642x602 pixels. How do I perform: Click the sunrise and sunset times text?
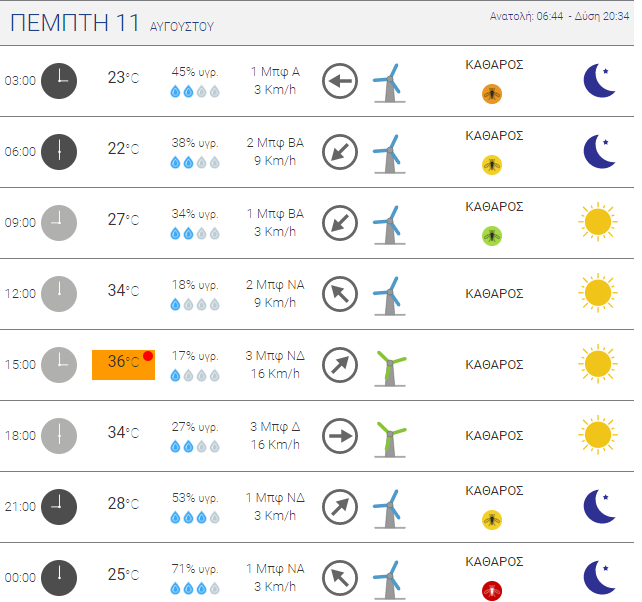tap(559, 16)
